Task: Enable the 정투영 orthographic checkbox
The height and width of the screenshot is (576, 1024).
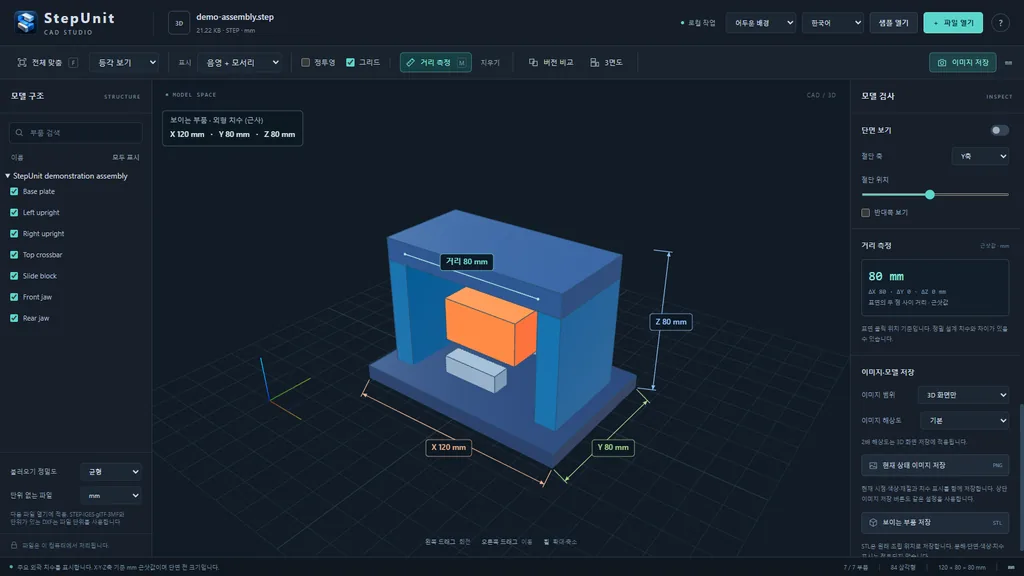Action: pyautogui.click(x=305, y=63)
